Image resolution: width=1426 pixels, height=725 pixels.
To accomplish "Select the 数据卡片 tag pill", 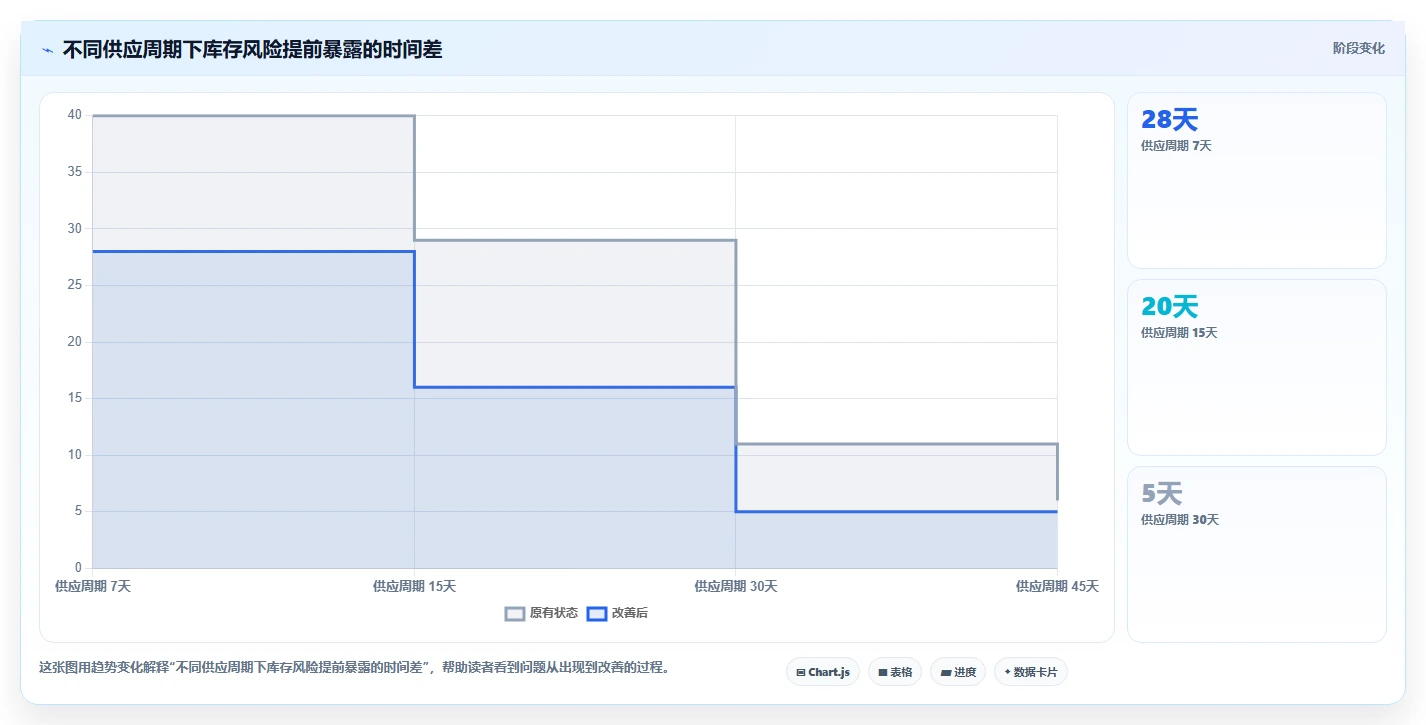I will pos(1031,672).
